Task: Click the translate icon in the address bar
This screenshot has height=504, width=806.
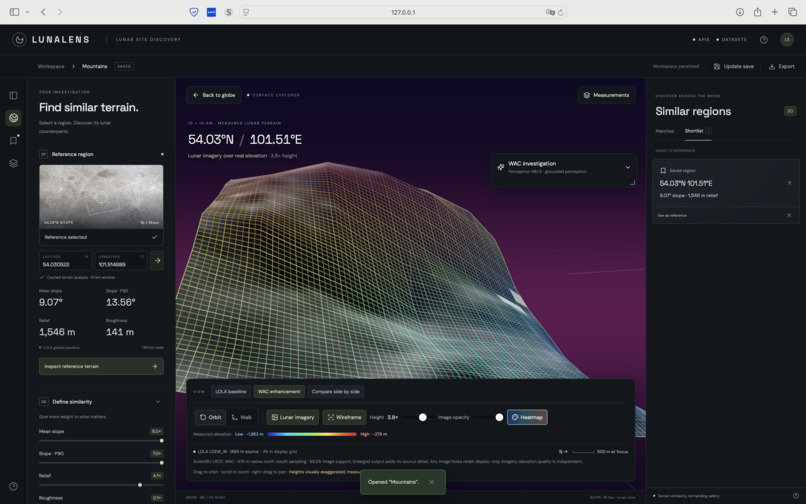Action: 549,12
